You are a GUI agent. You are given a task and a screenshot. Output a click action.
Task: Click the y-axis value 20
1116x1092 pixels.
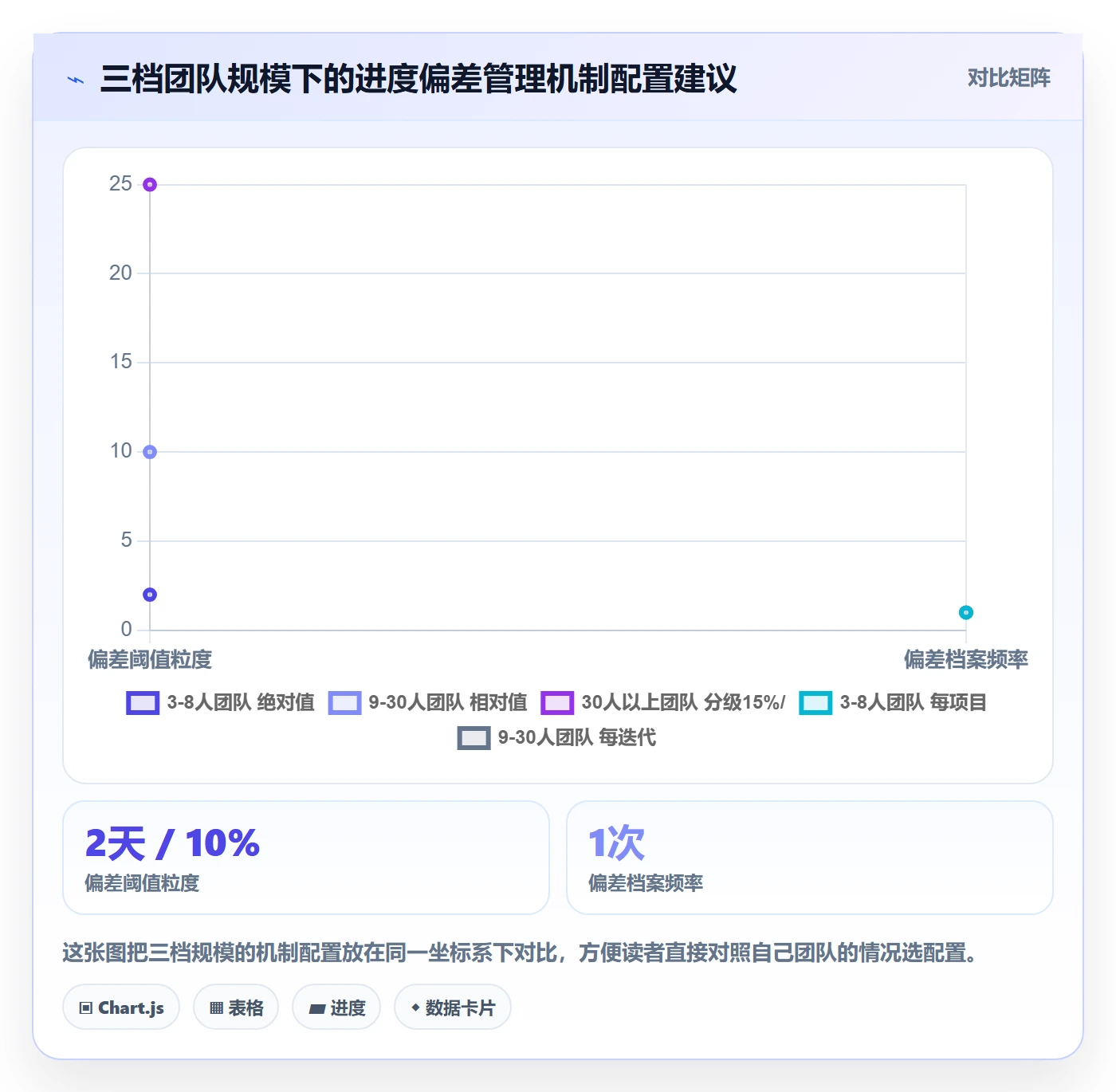(120, 273)
